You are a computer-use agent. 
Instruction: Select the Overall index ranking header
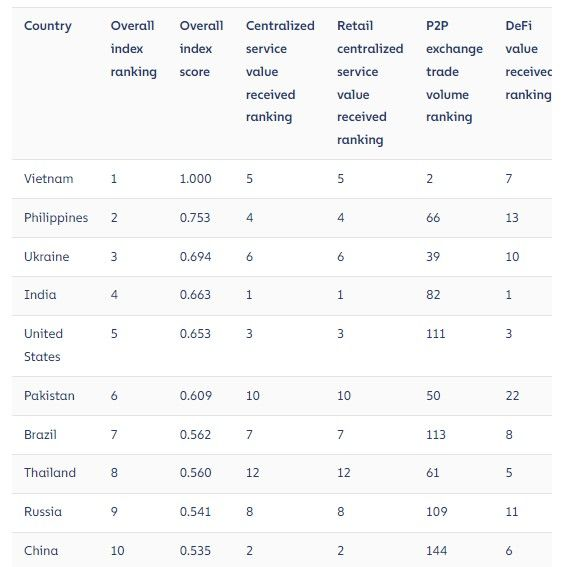pos(133,49)
